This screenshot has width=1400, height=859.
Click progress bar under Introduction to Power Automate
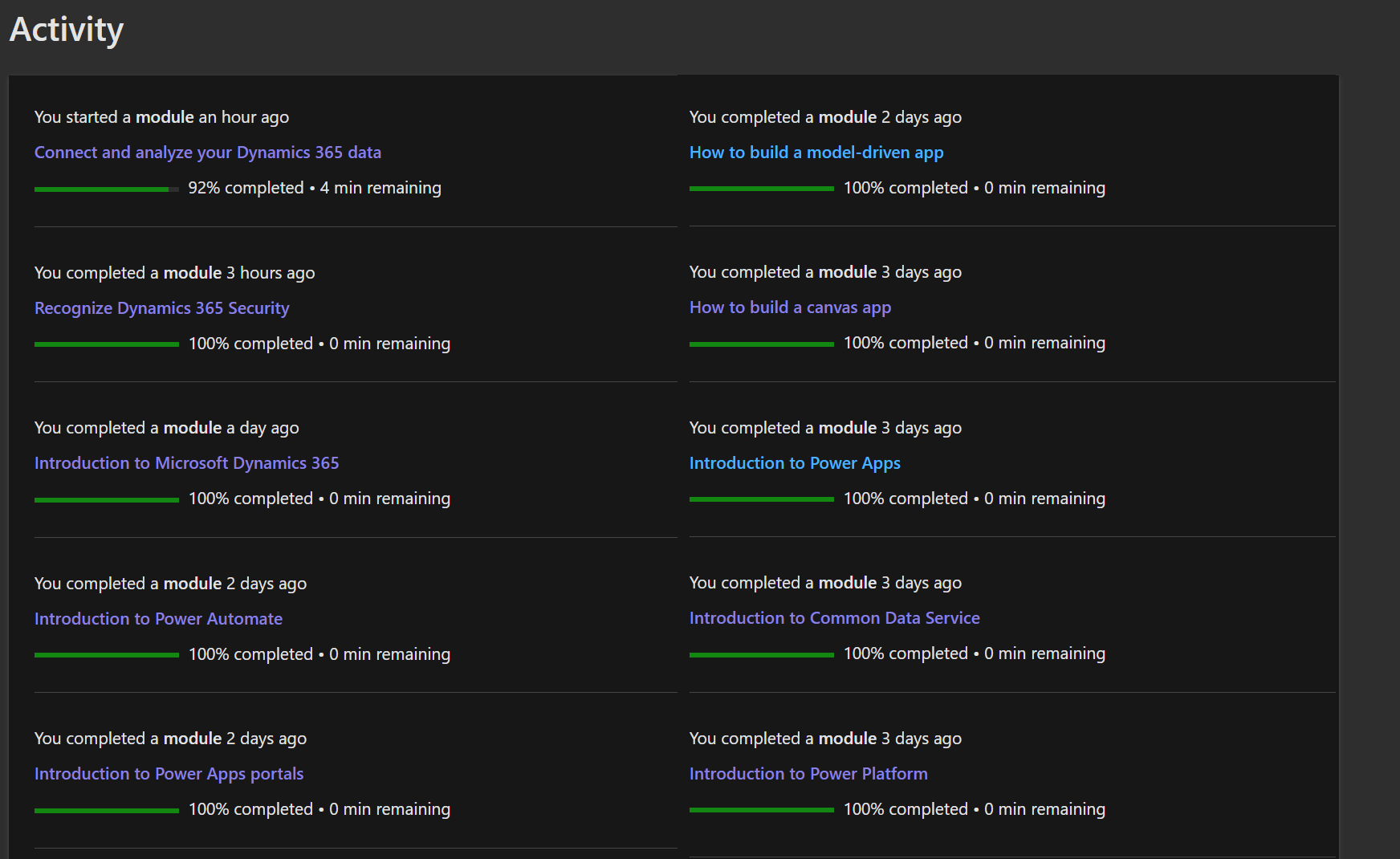(x=107, y=655)
